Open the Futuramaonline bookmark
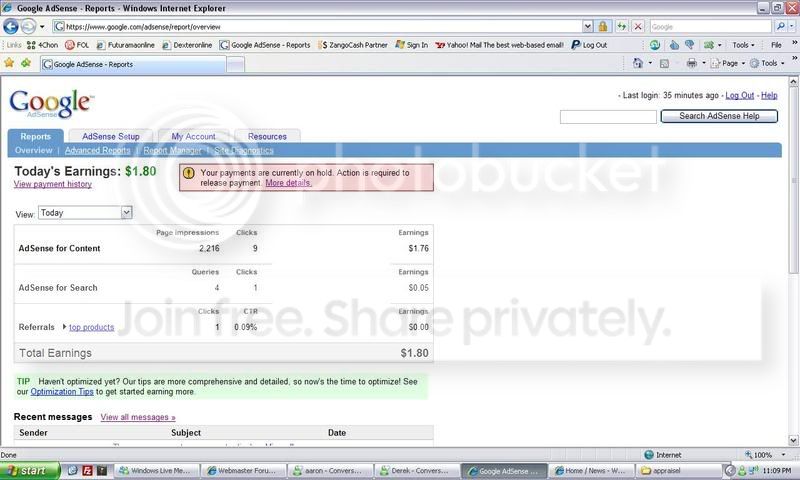The image size is (800, 480). tap(126, 45)
